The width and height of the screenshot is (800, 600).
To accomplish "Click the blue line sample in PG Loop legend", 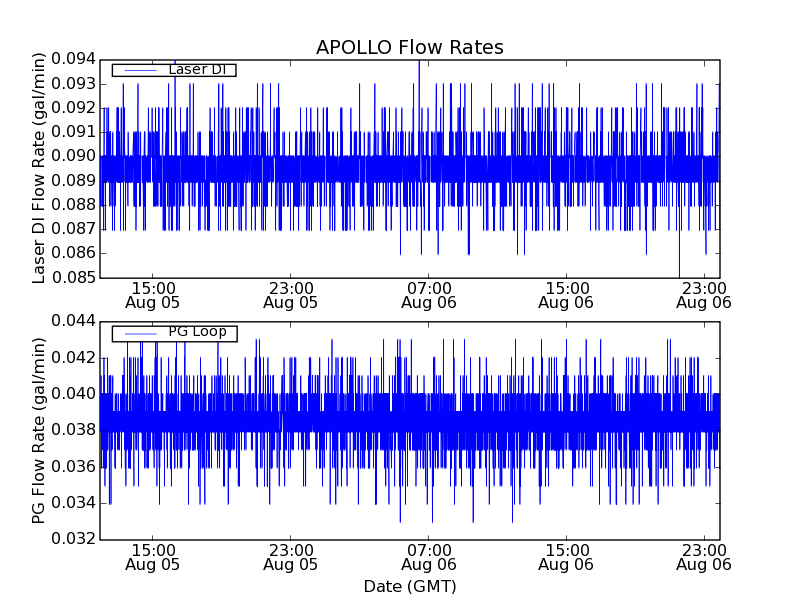I will coord(138,333).
